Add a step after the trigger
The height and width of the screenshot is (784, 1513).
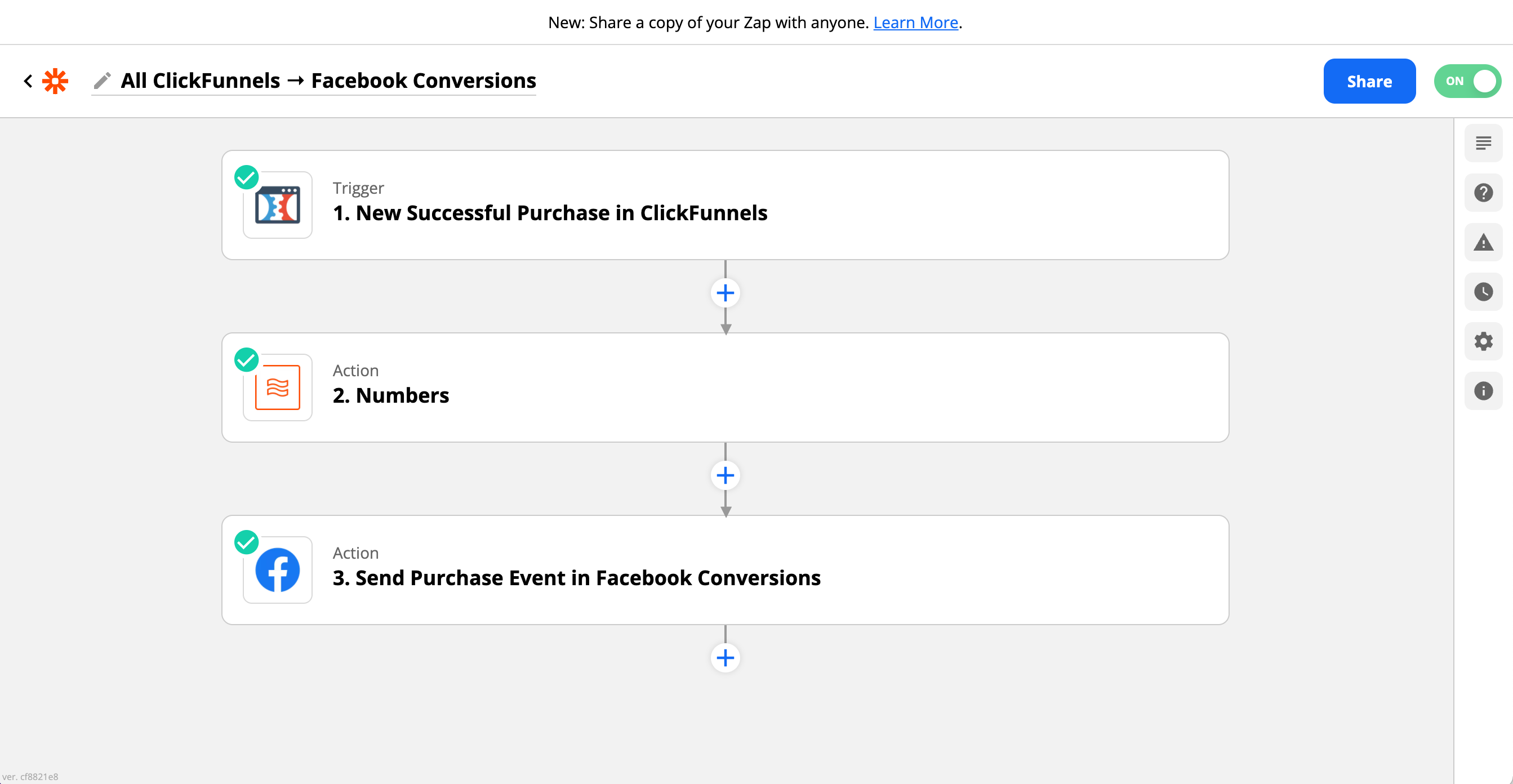click(726, 293)
